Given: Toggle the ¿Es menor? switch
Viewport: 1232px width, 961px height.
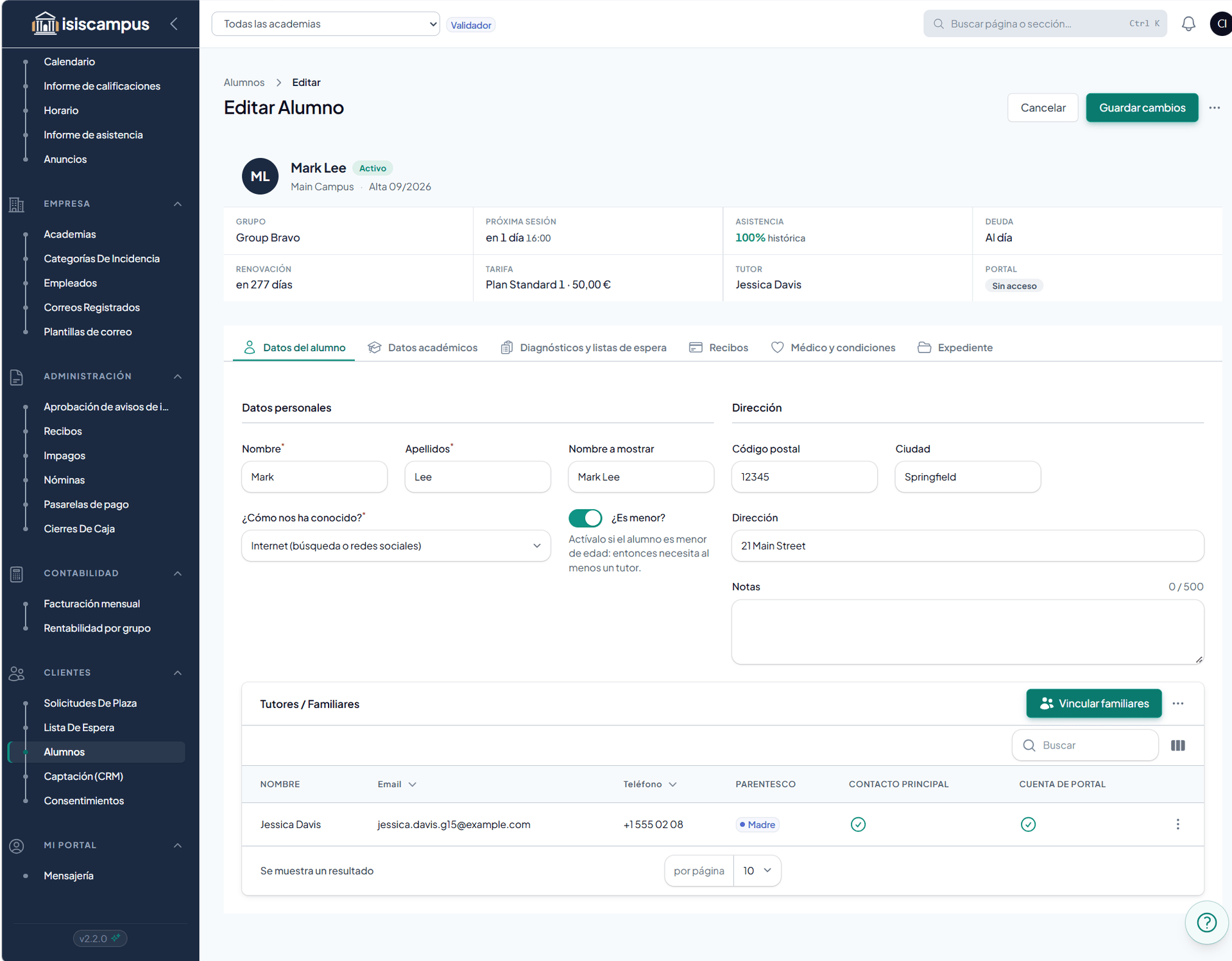Looking at the screenshot, I should [x=585, y=518].
